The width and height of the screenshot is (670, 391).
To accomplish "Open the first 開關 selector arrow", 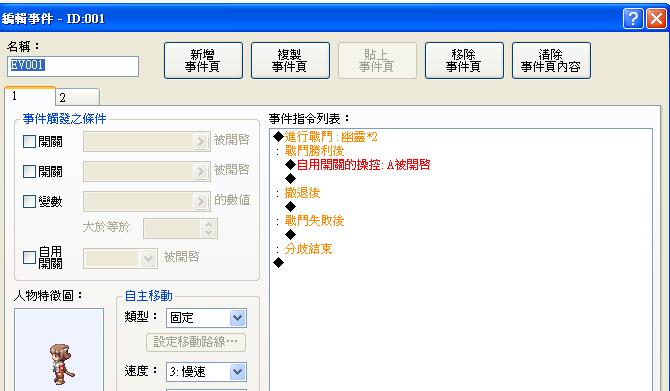I will tap(200, 141).
